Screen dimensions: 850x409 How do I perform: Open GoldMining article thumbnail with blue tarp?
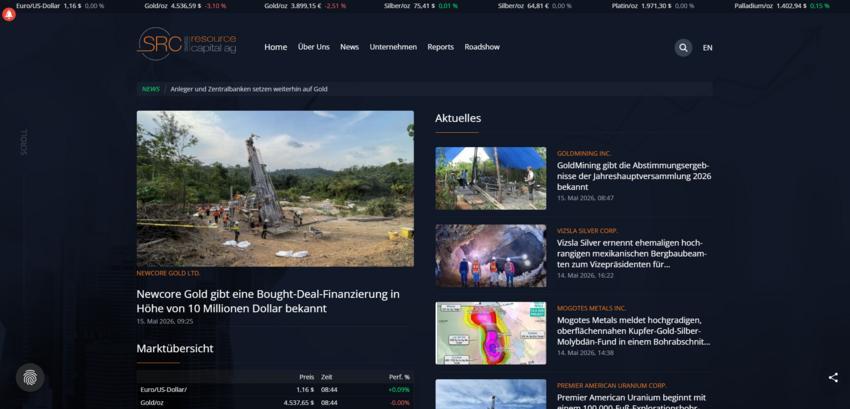(x=491, y=178)
